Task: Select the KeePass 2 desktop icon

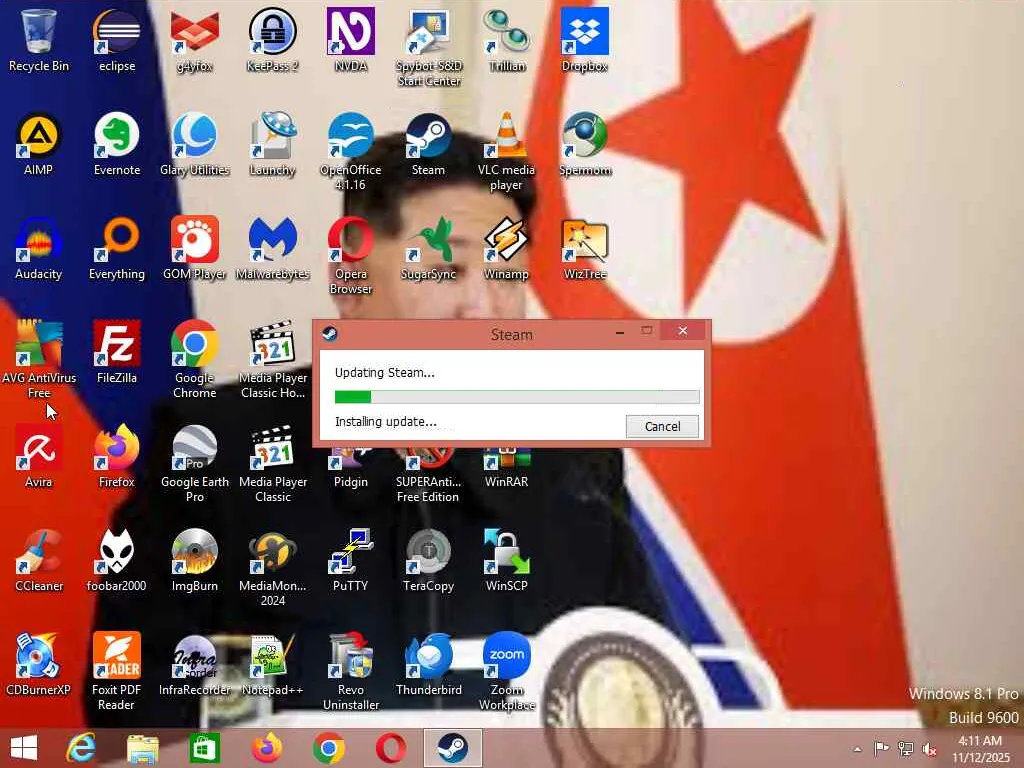Action: [x=272, y=39]
